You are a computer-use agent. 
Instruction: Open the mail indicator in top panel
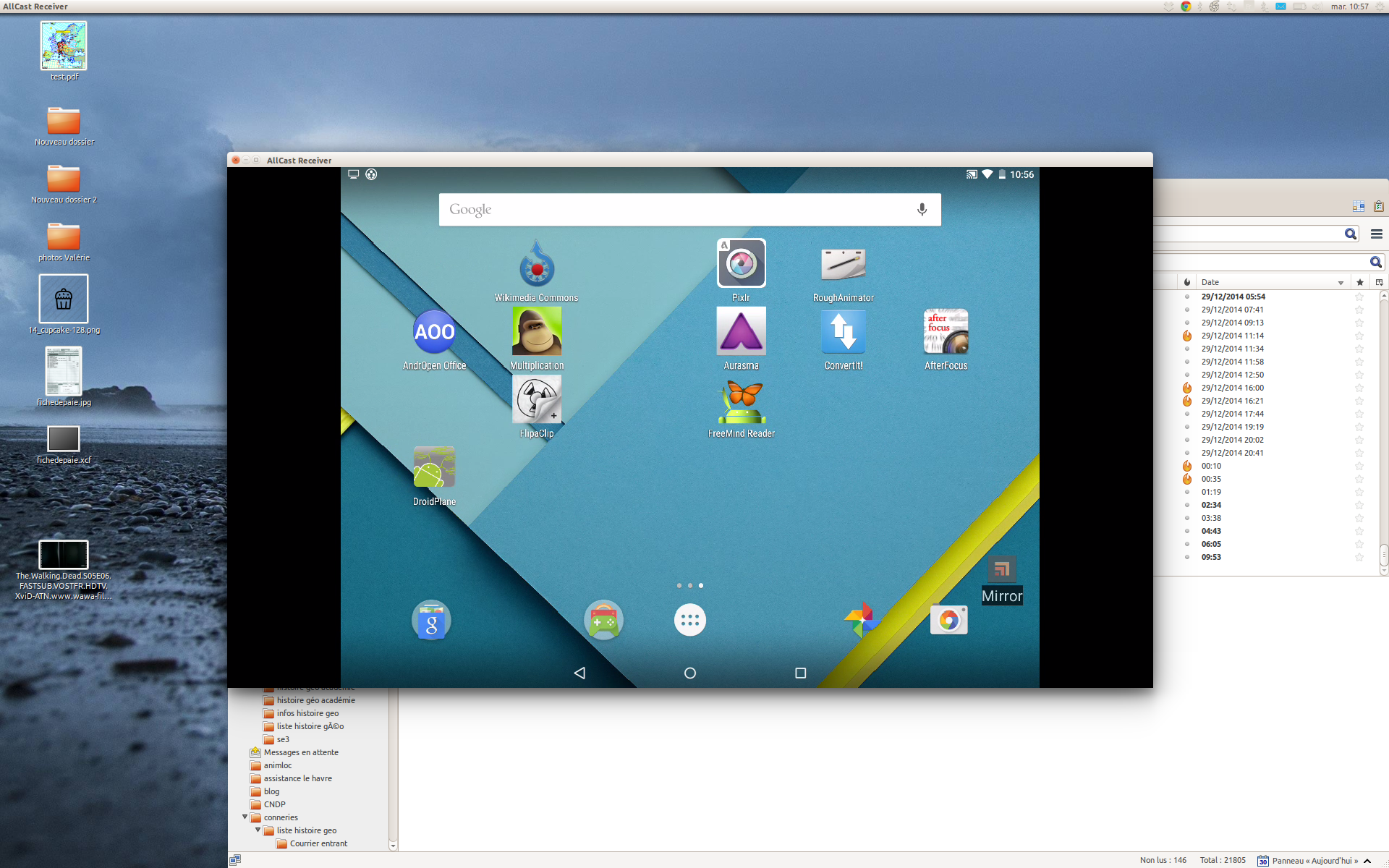pyautogui.click(x=1280, y=7)
